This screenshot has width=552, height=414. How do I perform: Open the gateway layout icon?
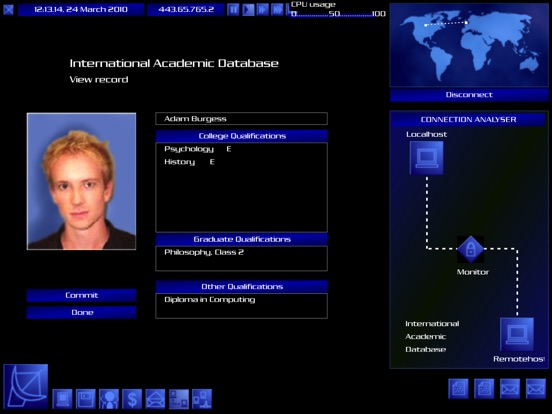[179, 399]
